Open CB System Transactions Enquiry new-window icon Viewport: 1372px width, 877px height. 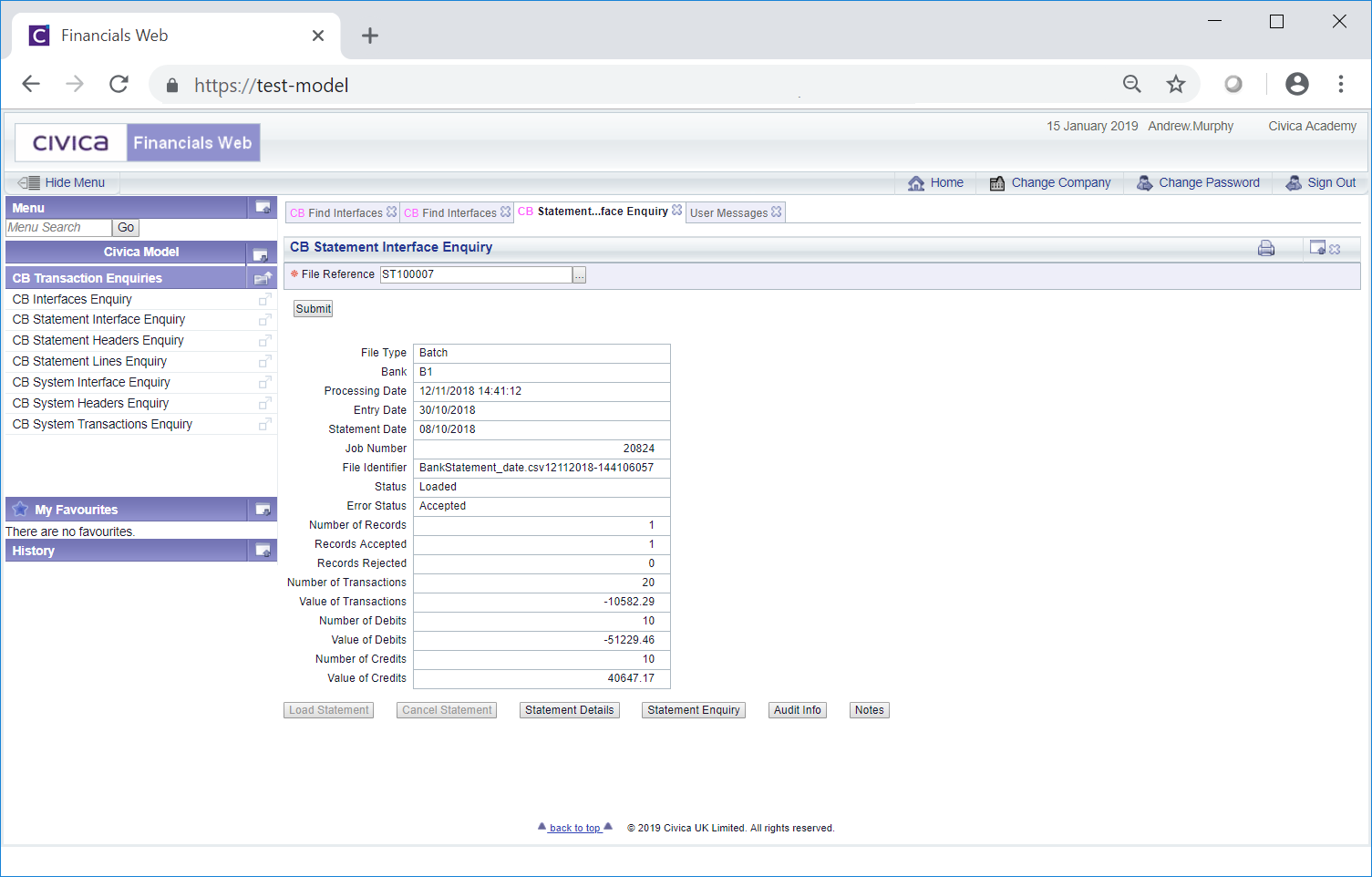[x=264, y=425]
